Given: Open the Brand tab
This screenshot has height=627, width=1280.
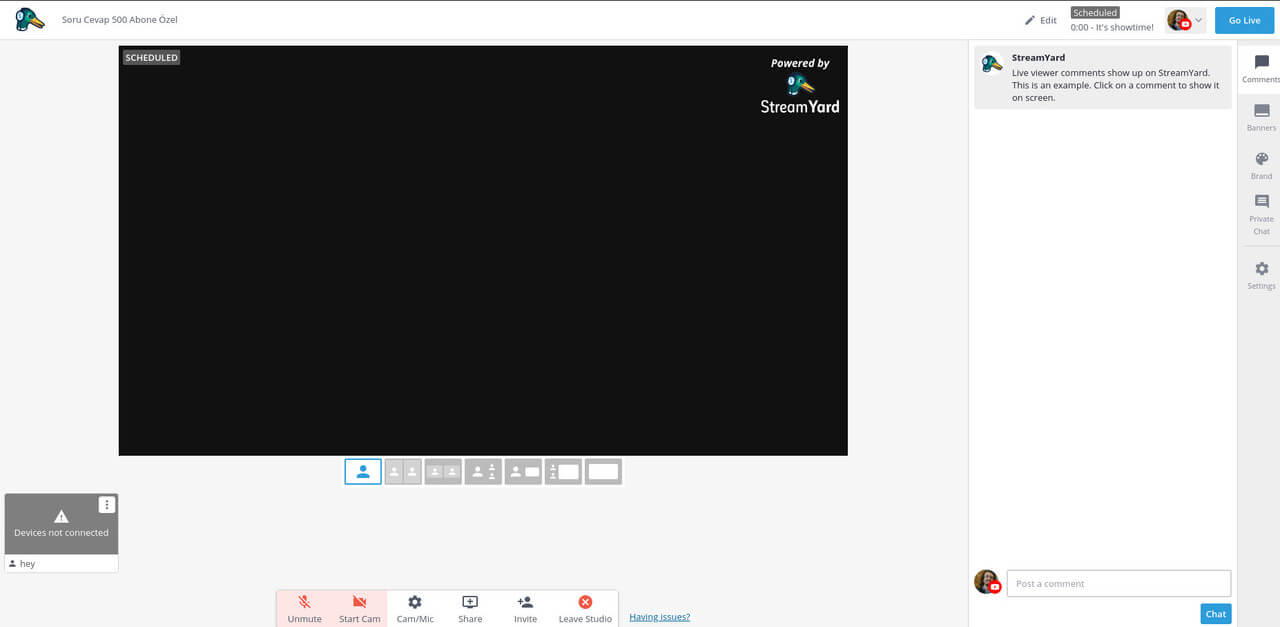Looking at the screenshot, I should (x=1261, y=165).
